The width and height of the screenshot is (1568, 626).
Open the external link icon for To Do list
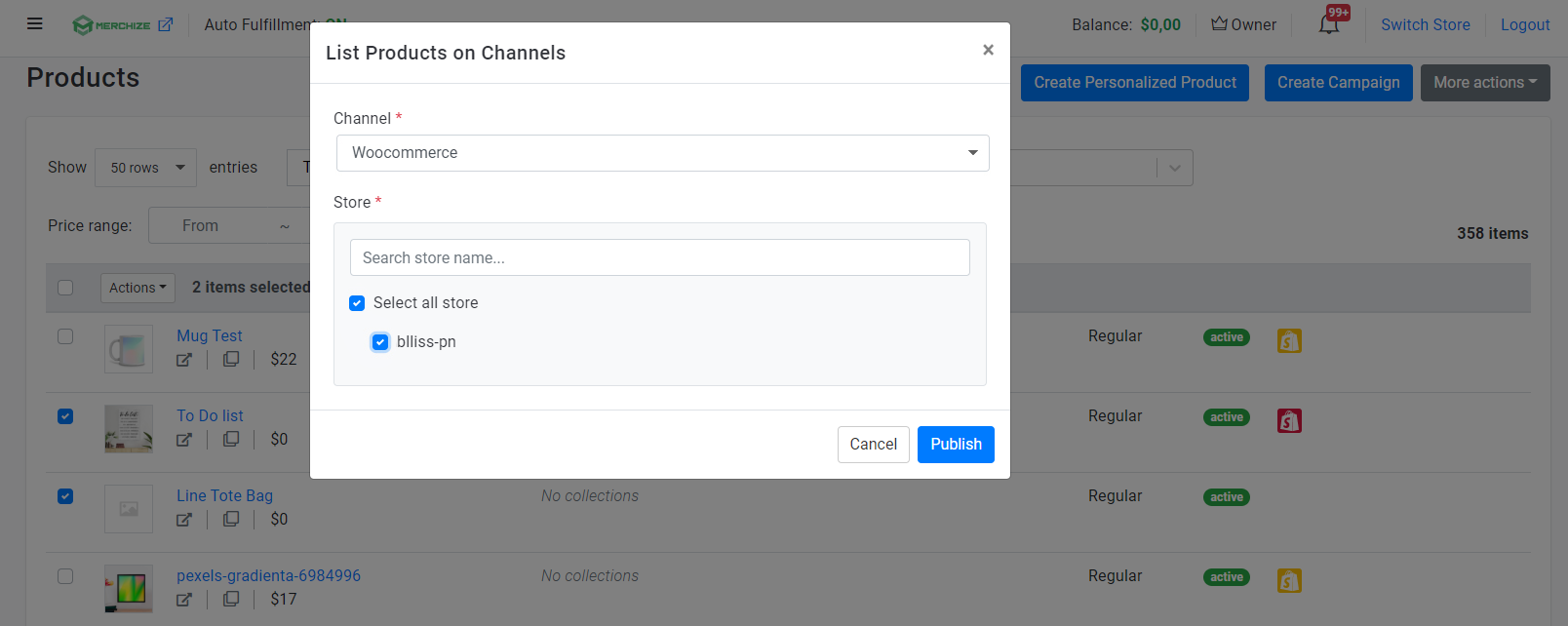(184, 440)
